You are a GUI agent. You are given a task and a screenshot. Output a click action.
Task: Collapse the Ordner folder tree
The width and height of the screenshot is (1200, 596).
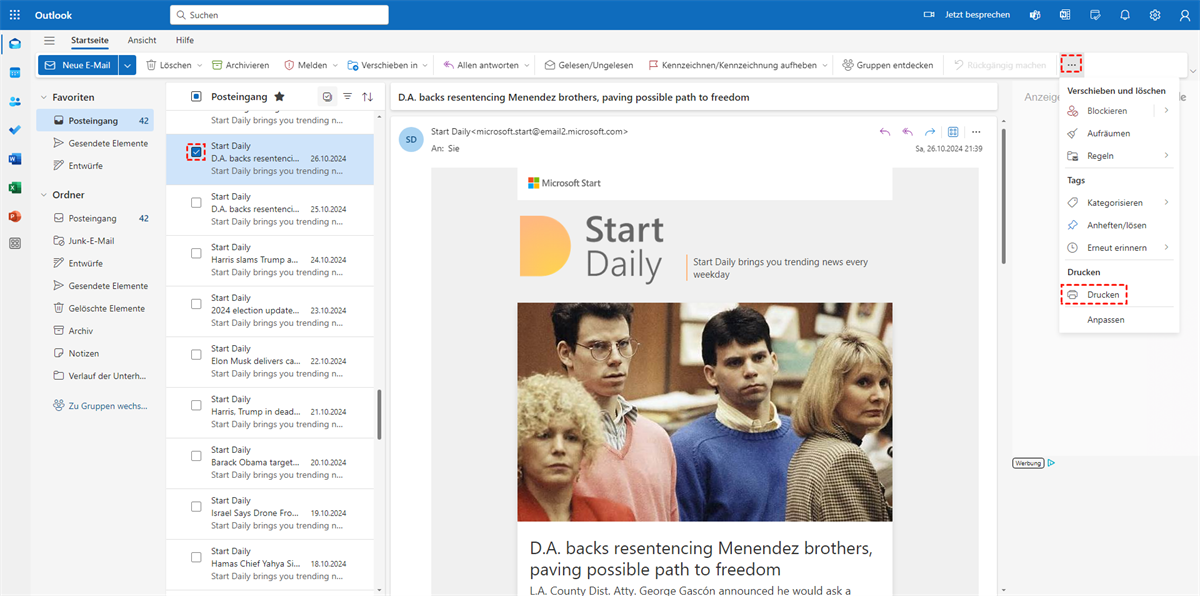43,195
